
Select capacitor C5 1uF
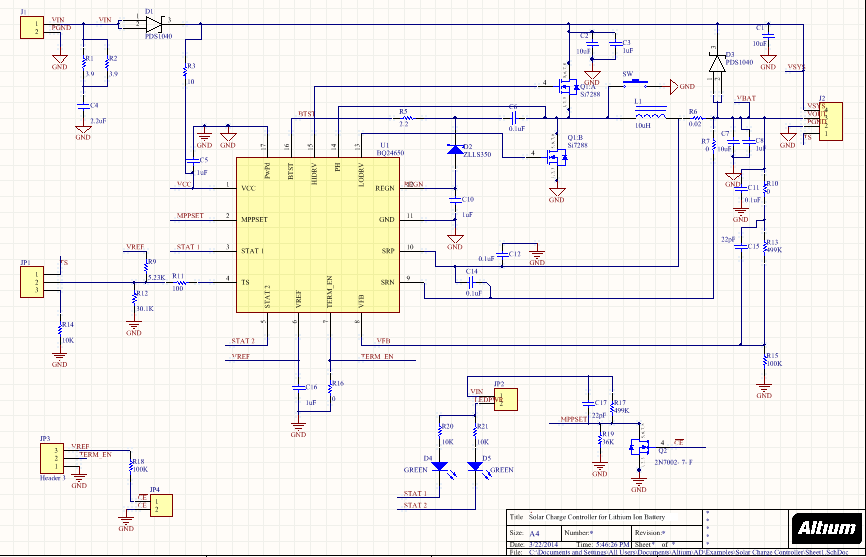point(193,161)
